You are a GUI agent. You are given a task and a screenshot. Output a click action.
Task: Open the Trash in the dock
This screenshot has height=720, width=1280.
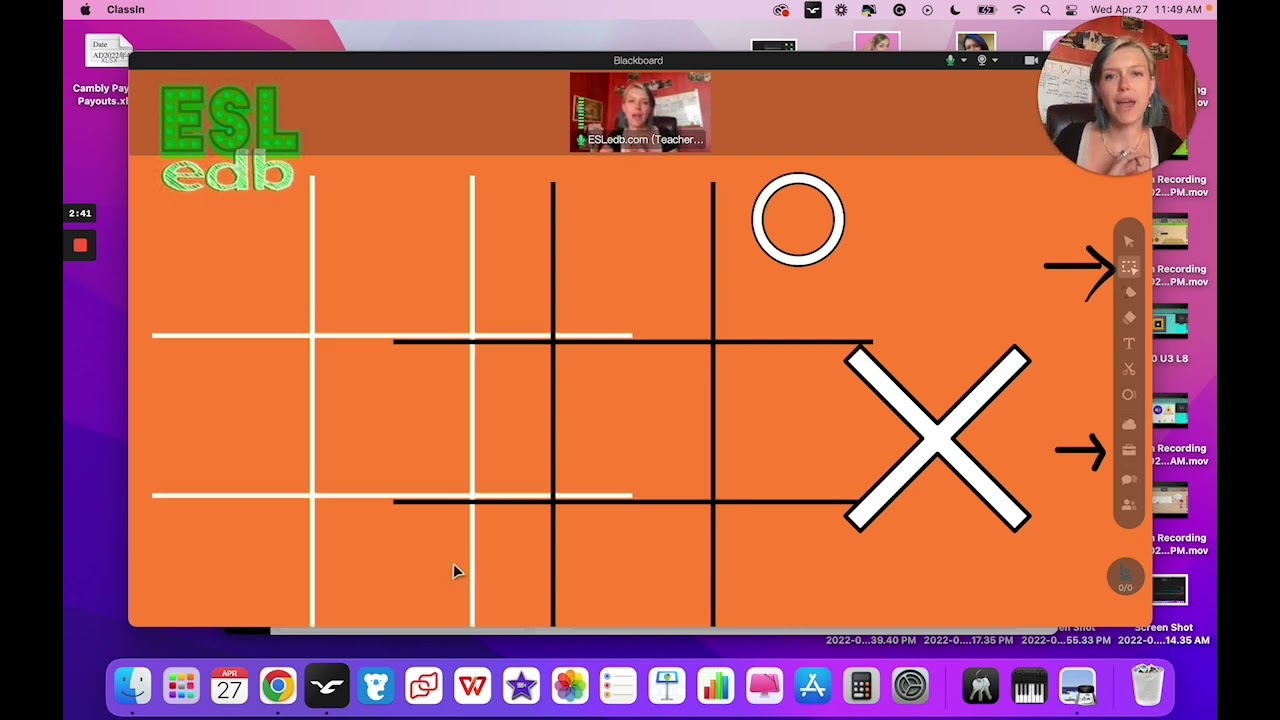1147,685
